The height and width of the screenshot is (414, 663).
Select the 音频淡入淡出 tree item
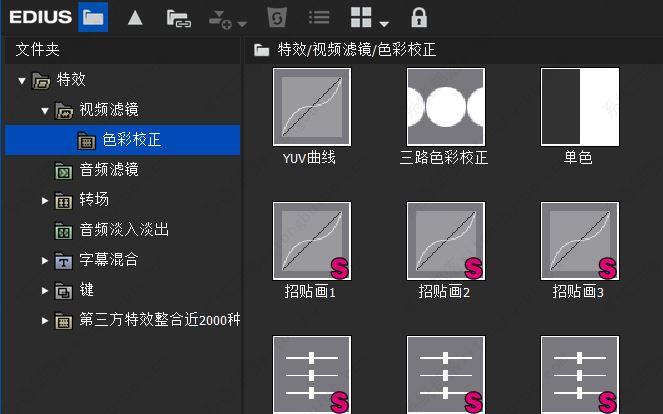click(124, 230)
